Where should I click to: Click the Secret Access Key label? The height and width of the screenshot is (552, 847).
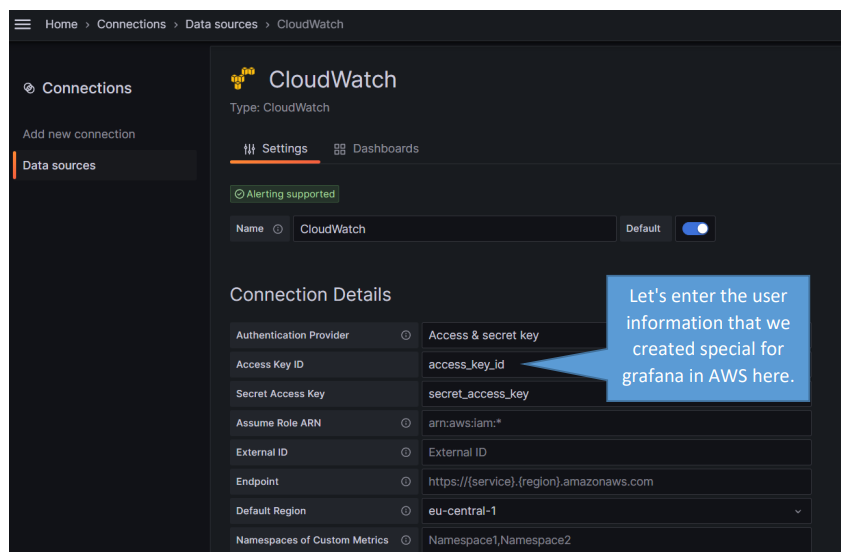(280, 394)
